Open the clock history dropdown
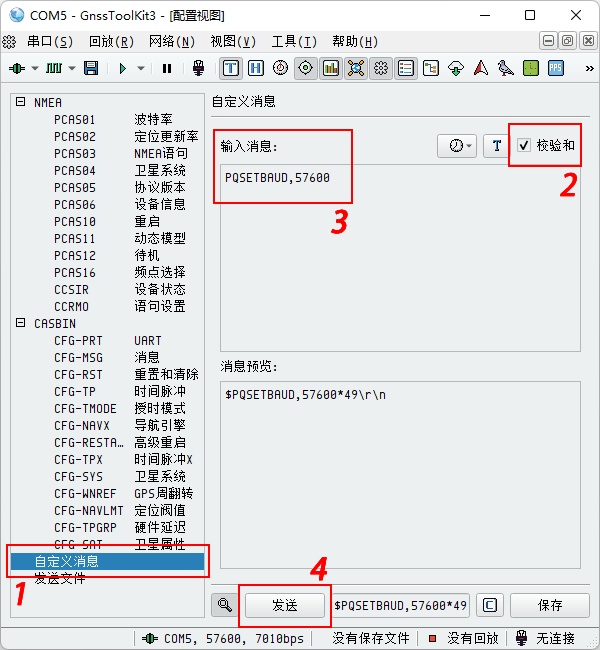Screen dimensions: 600x650 [x=459, y=145]
